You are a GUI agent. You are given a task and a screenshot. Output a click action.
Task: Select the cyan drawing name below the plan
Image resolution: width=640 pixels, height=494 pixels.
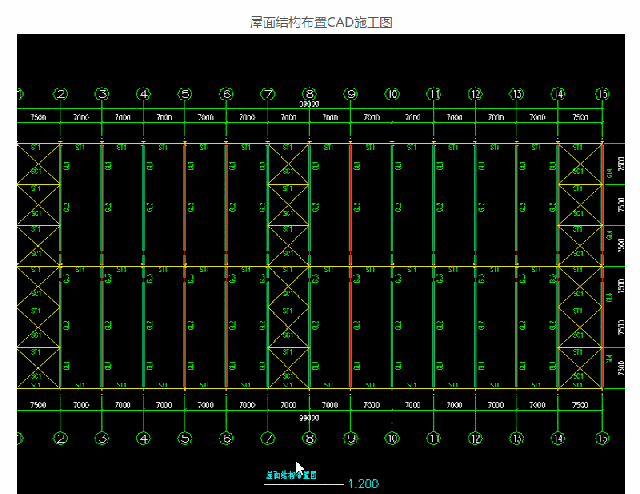(289, 476)
